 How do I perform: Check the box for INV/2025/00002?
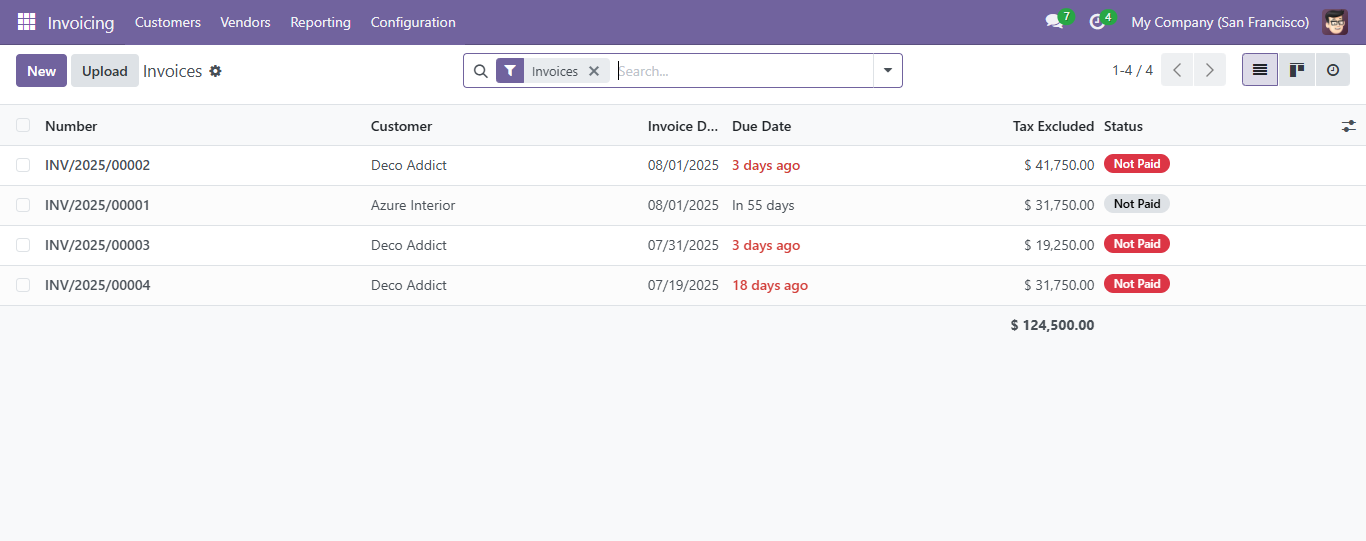[23, 165]
